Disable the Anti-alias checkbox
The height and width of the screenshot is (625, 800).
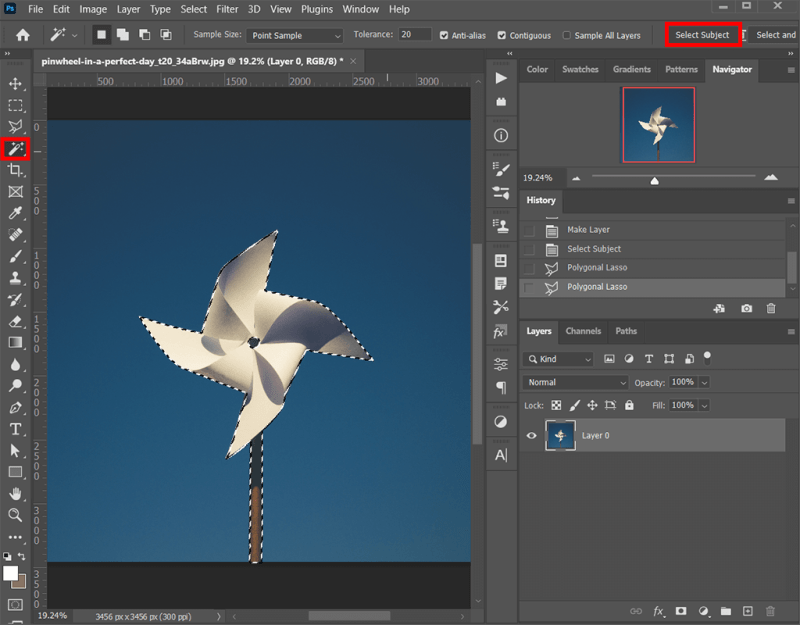[x=444, y=35]
